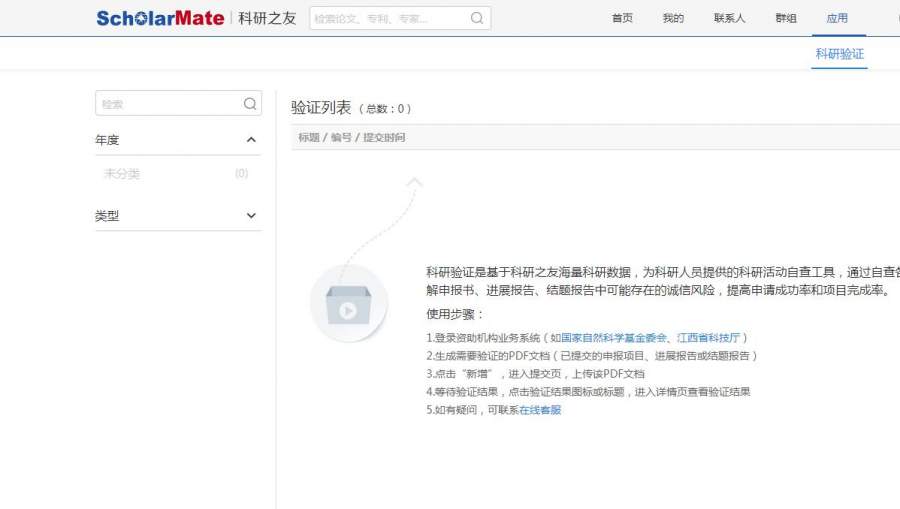The image size is (900, 509).
Task: Expand the 类型 filter section
Action: (251, 216)
